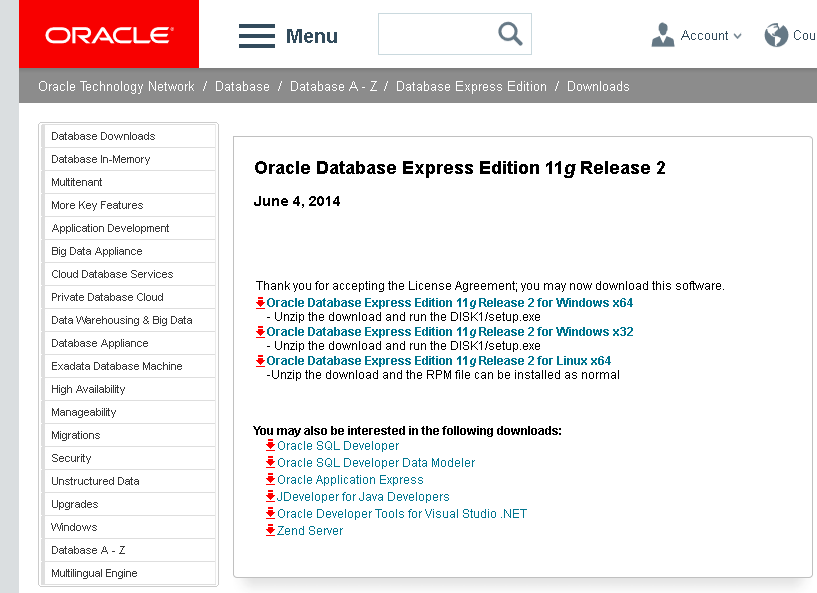This screenshot has width=817, height=593.
Task: Open Database Appliance in sidebar
Action: tap(130, 343)
